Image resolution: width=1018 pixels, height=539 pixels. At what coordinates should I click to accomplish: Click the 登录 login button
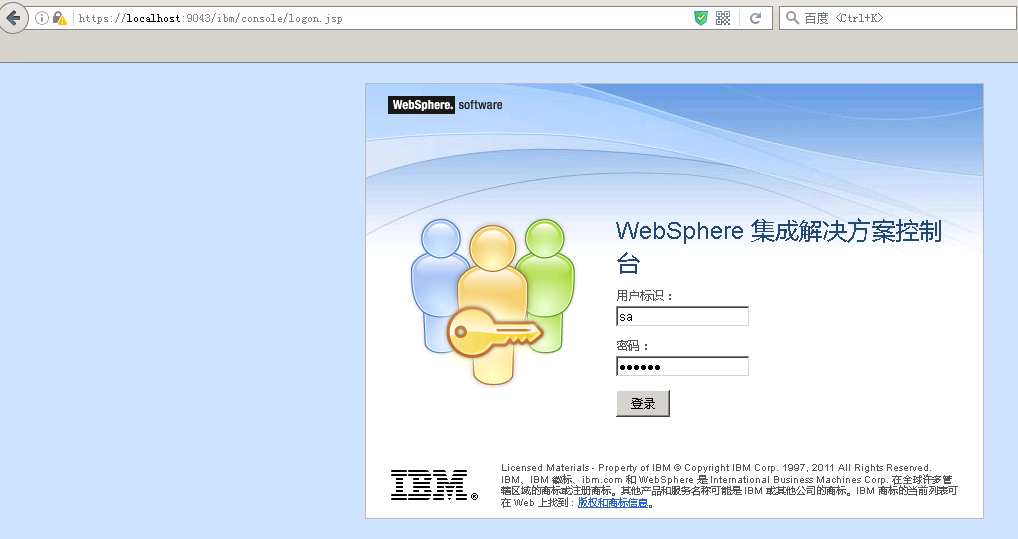pyautogui.click(x=643, y=403)
